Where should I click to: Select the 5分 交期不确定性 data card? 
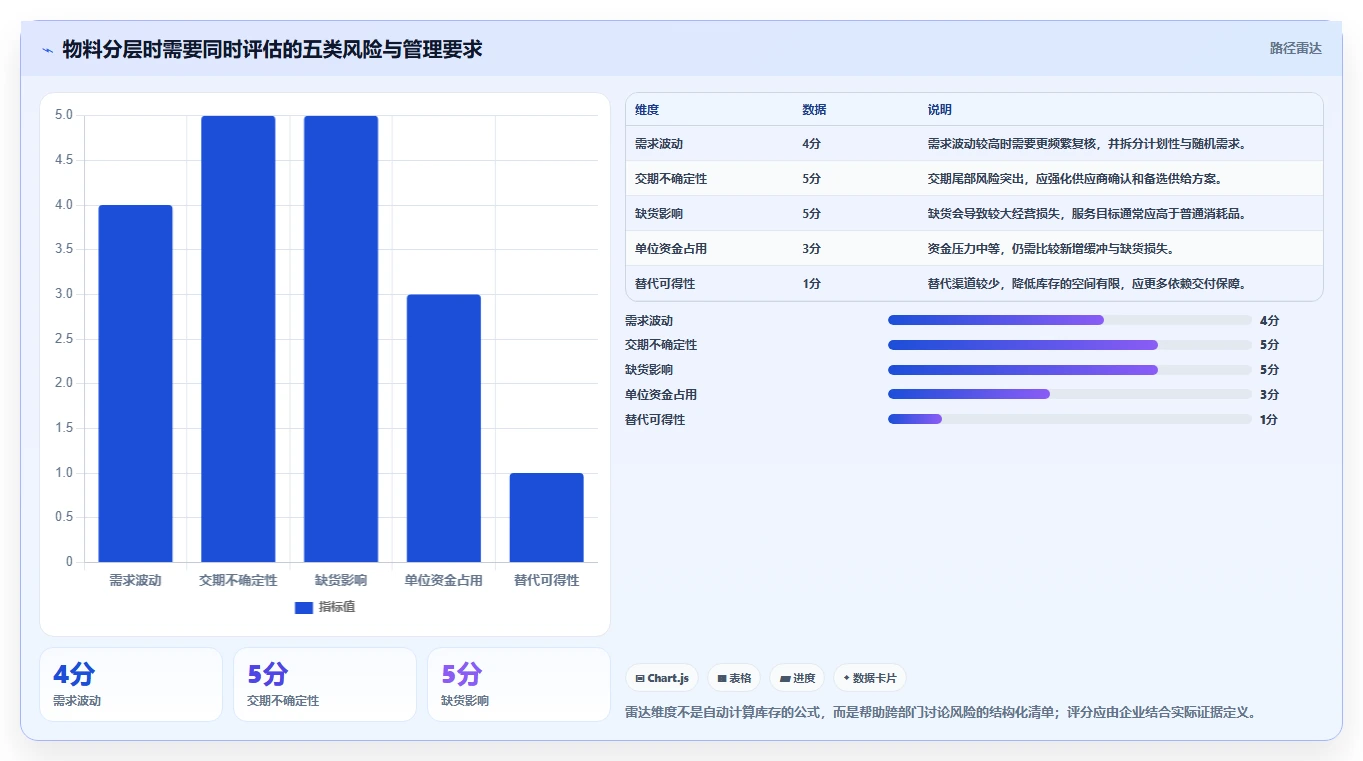[325, 684]
